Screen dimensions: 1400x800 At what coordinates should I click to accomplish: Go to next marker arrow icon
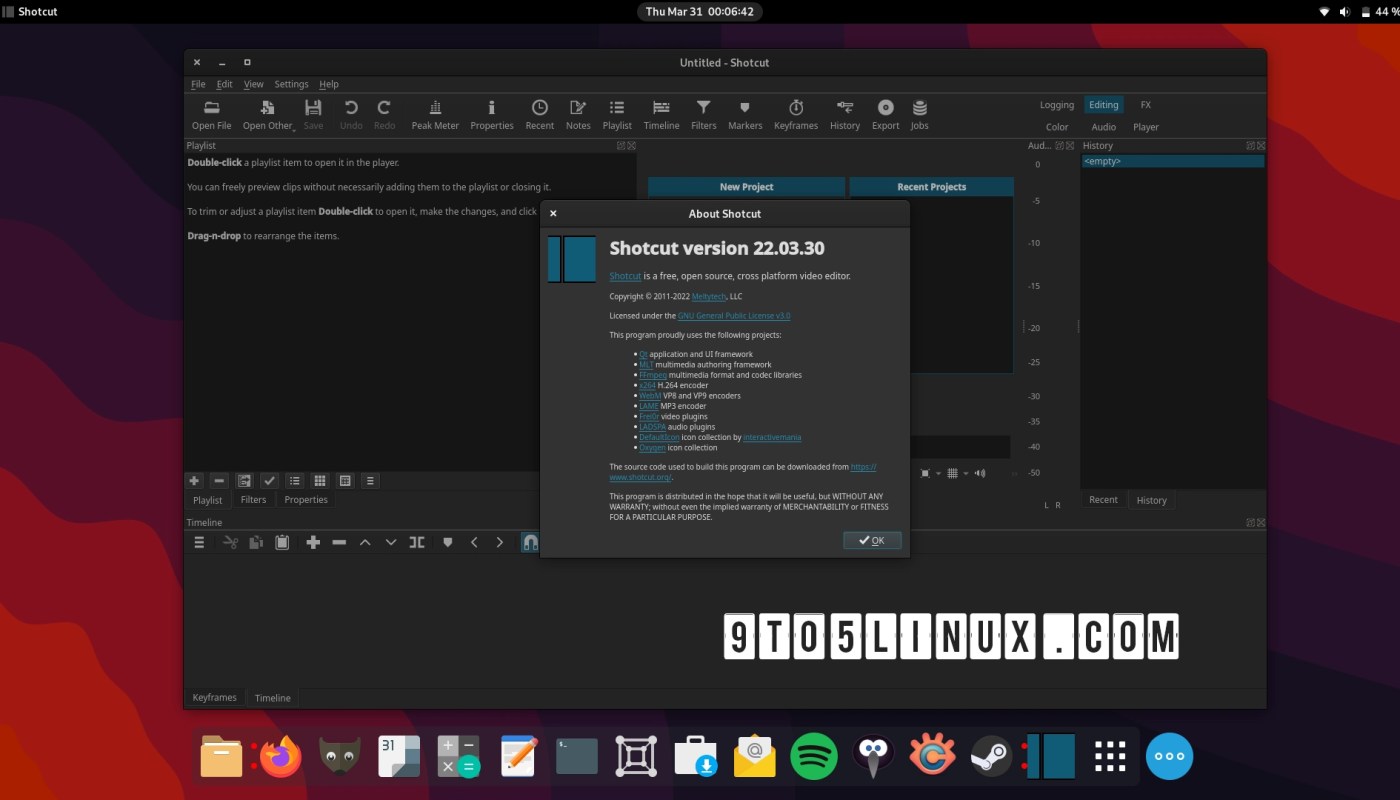500,542
